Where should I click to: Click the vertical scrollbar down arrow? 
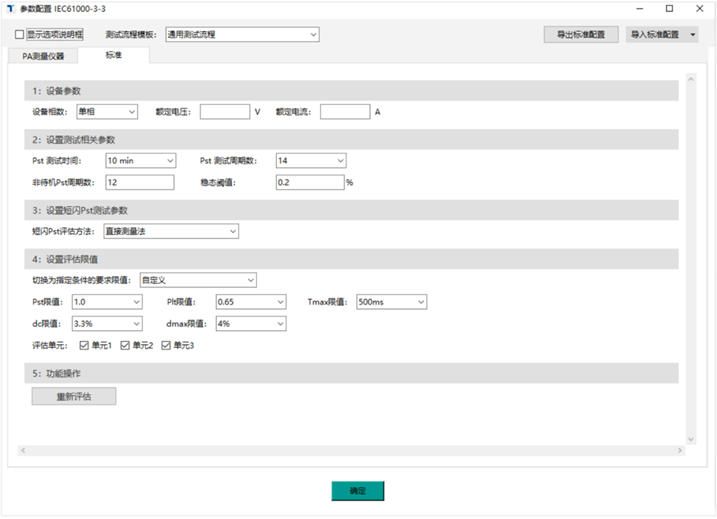(x=691, y=439)
